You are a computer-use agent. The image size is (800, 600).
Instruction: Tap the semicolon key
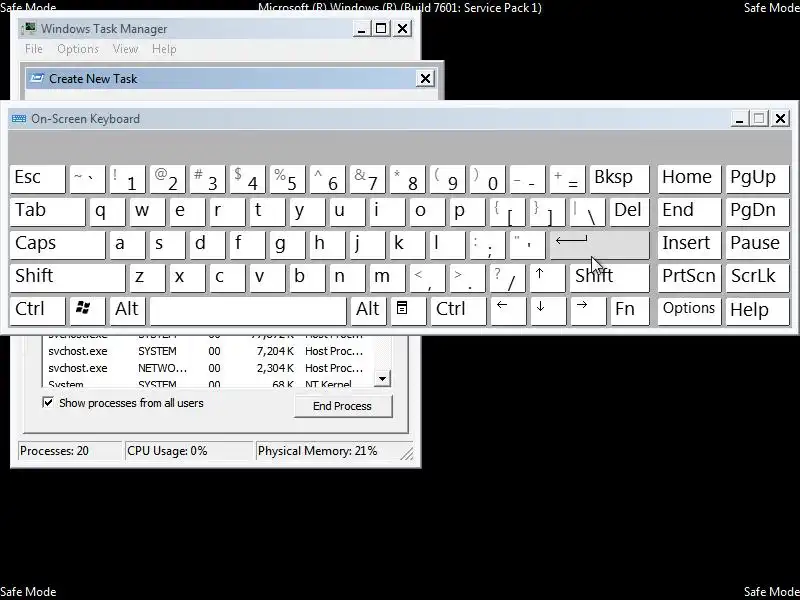pyautogui.click(x=487, y=245)
